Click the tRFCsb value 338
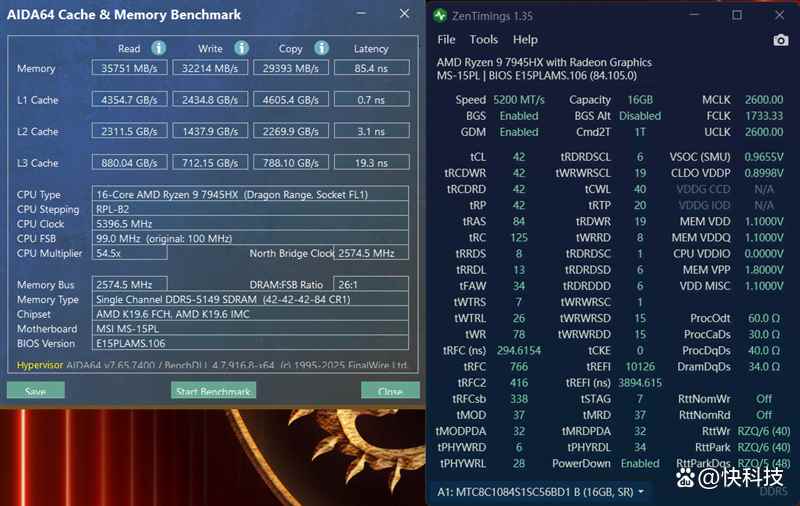Image resolution: width=800 pixels, height=506 pixels. click(x=519, y=399)
